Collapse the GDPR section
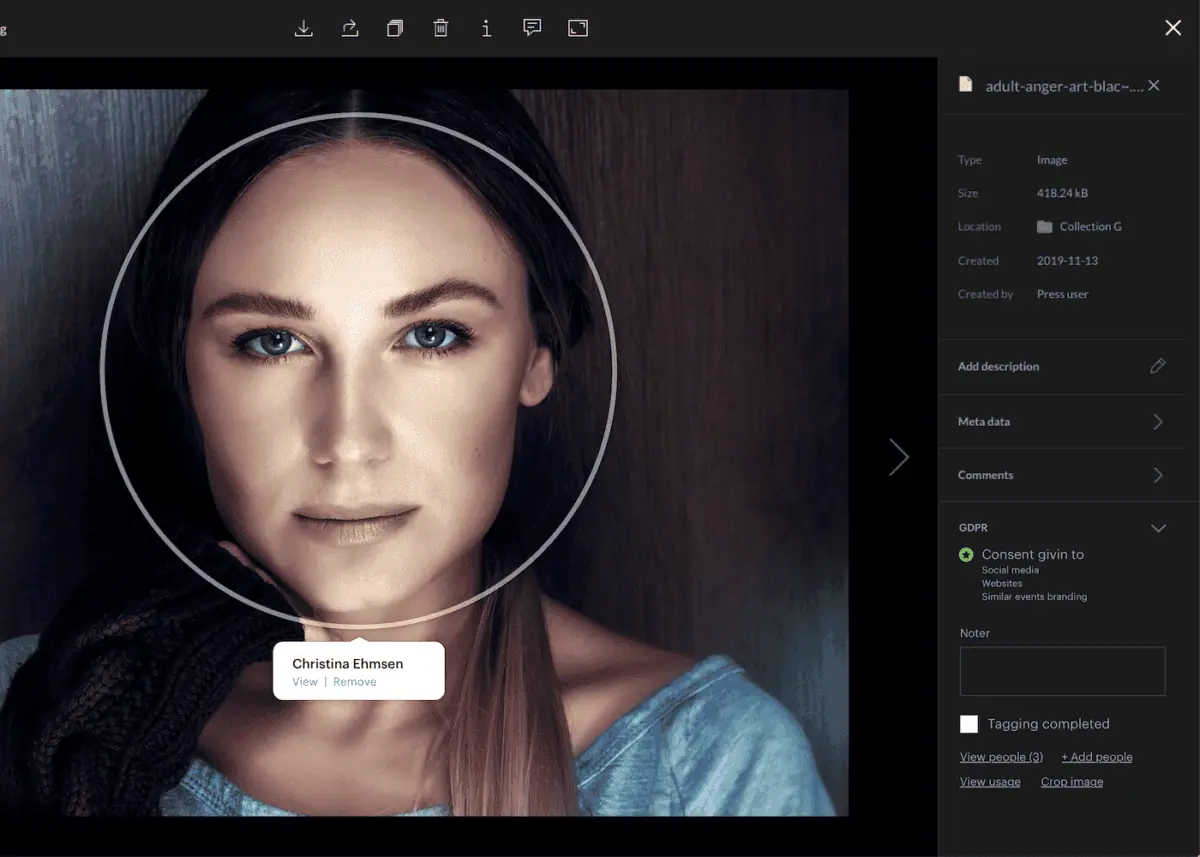This screenshot has height=857, width=1200. coord(1158,528)
